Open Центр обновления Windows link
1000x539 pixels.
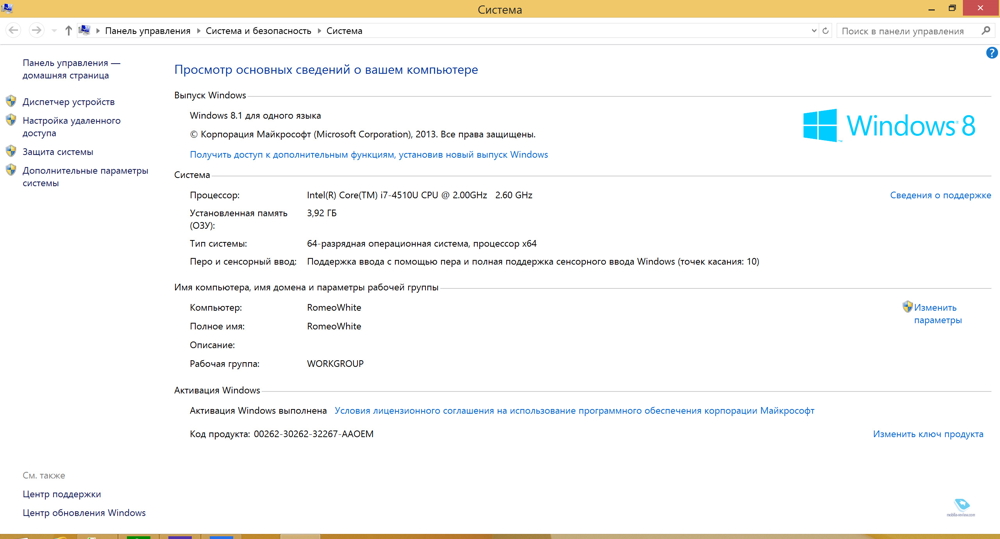point(84,513)
